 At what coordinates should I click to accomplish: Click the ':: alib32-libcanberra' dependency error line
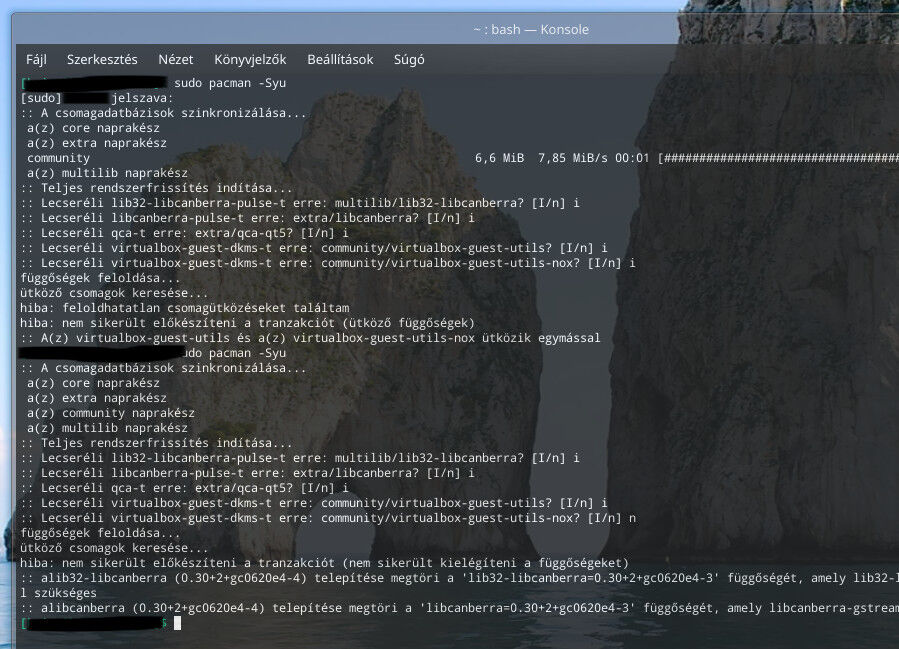pos(459,578)
